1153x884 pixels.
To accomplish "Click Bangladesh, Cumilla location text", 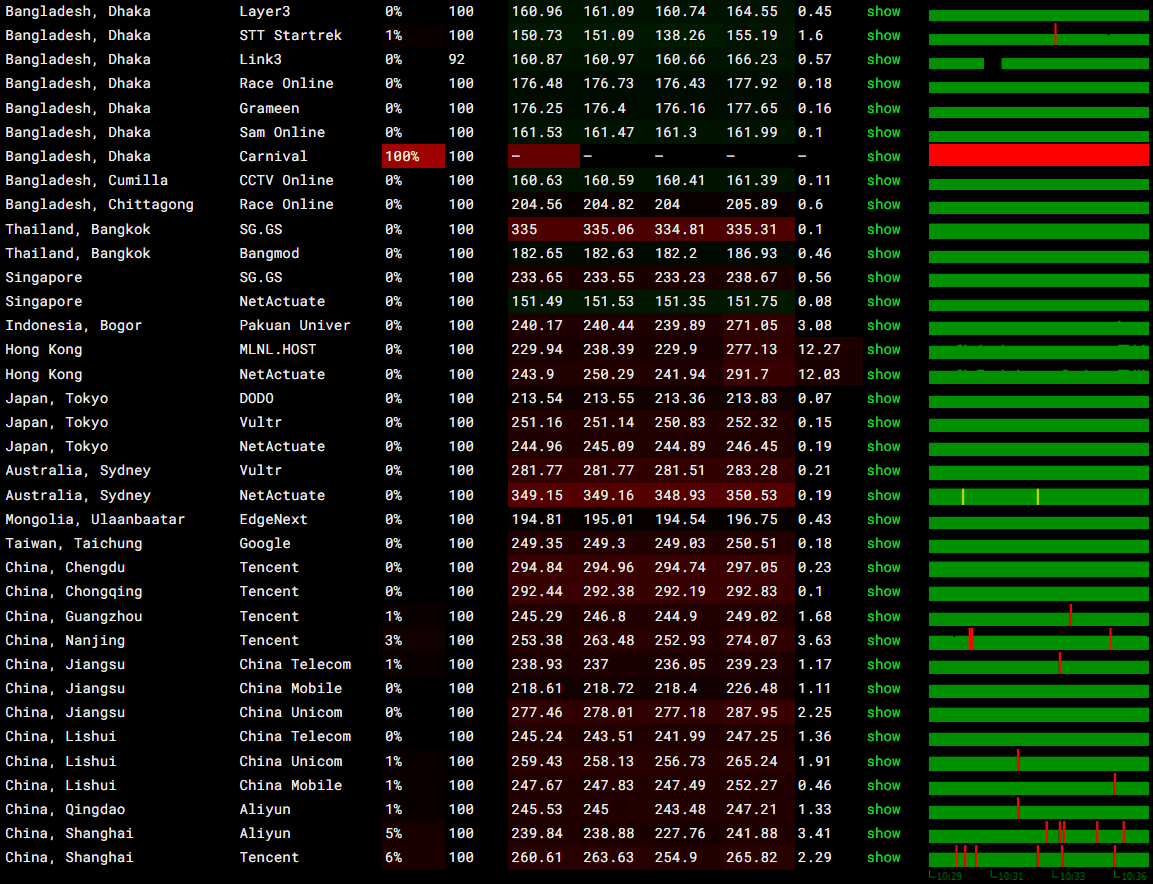I will [86, 180].
